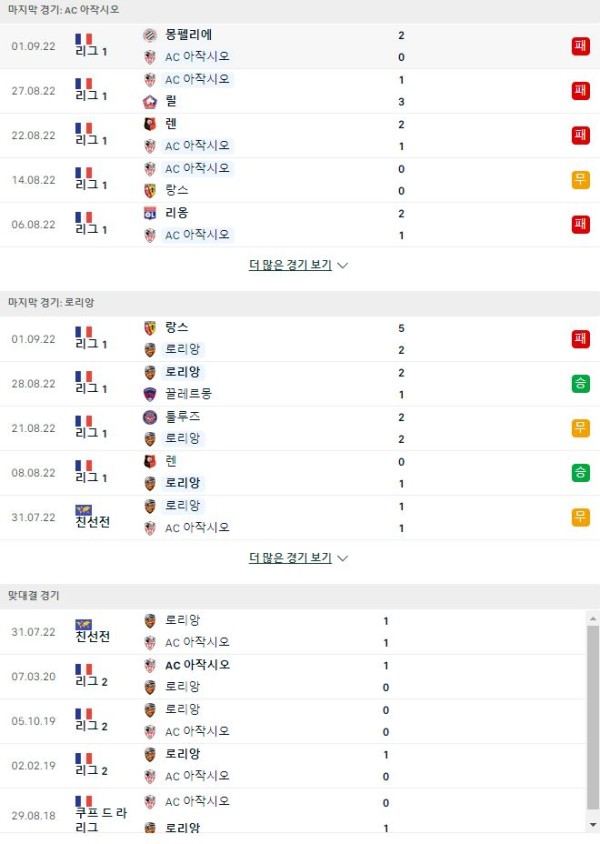Click the green win badge for Clermont match

point(580,383)
